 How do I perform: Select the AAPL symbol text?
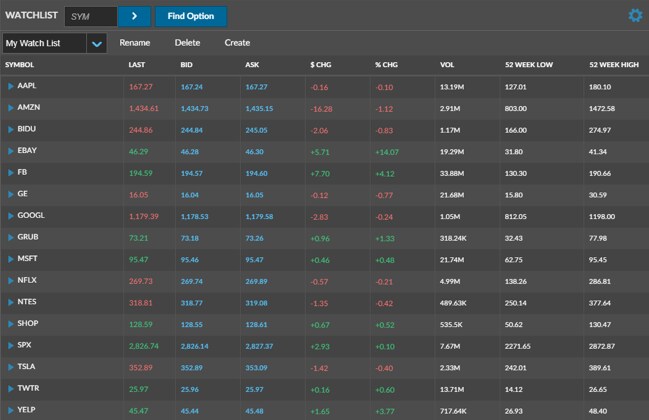pyautogui.click(x=27, y=86)
